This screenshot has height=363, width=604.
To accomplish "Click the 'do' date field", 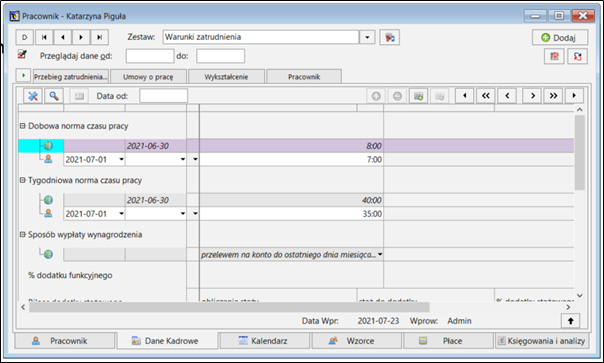I will point(220,56).
